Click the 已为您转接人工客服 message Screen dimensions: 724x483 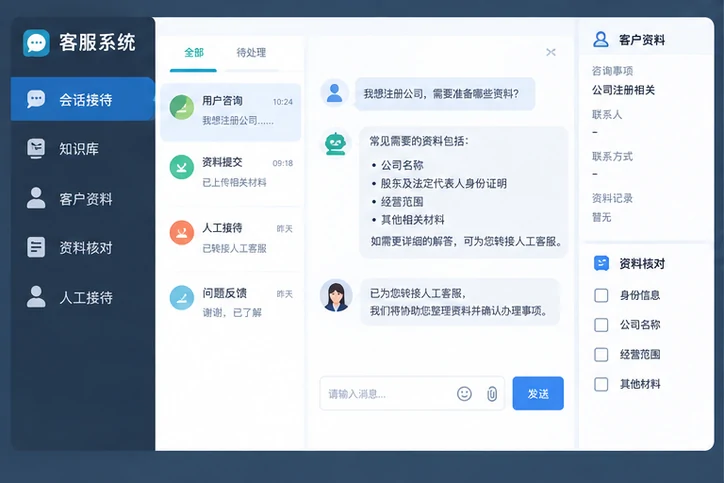[460, 302]
